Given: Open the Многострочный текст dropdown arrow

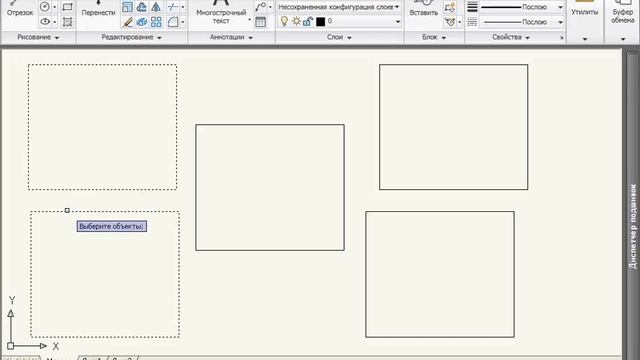Looking at the screenshot, I should [x=249, y=20].
